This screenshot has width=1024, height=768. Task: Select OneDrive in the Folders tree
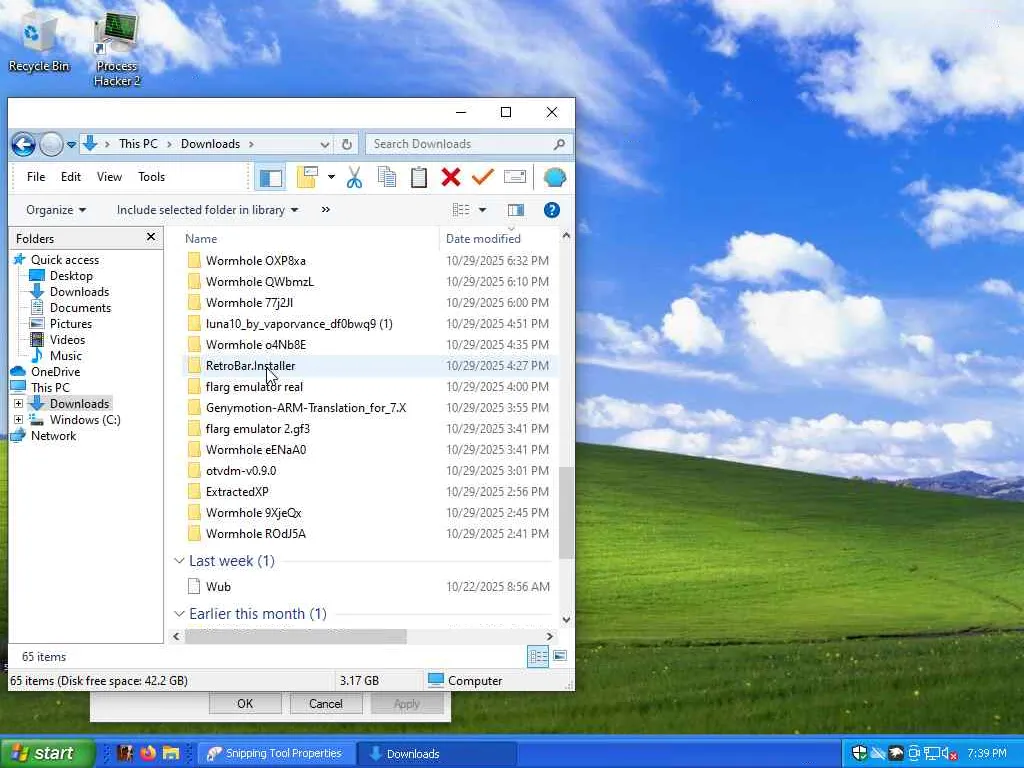pos(56,372)
